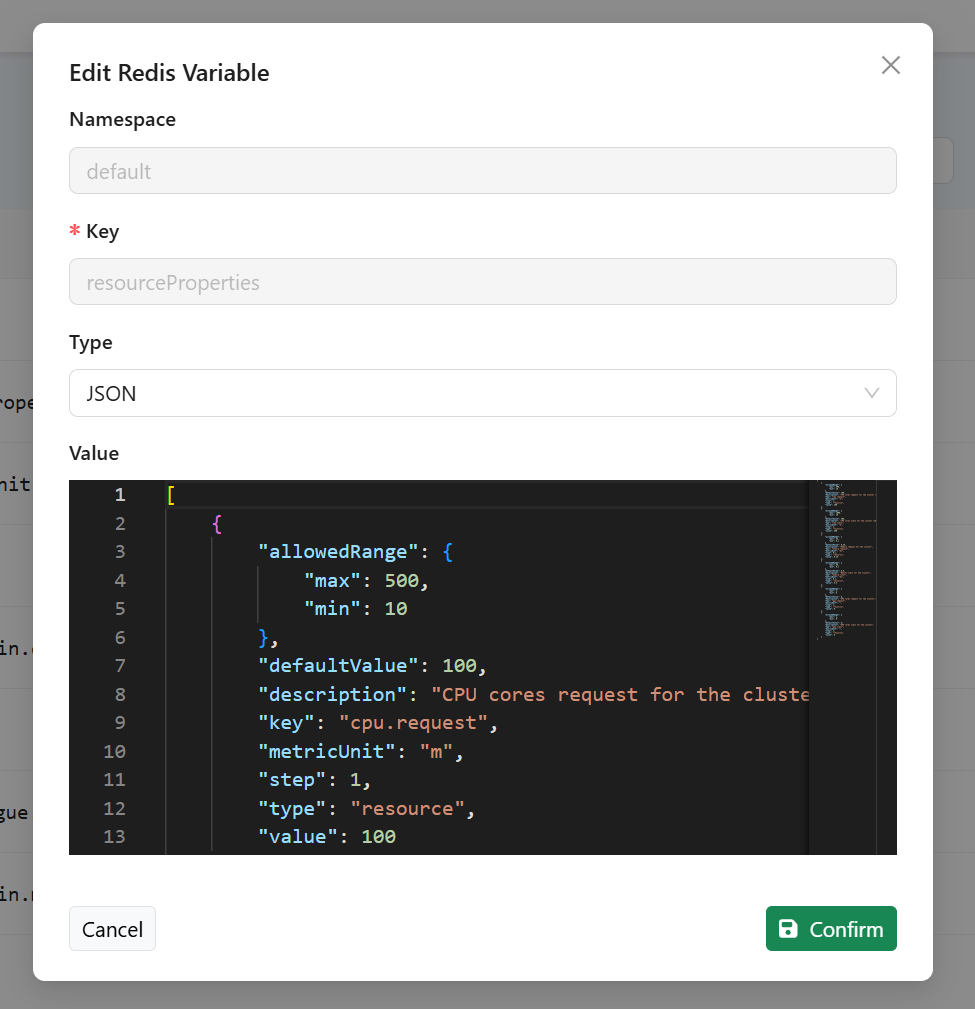
Task: Click the Type dropdown chevron arrow
Action: [x=871, y=393]
